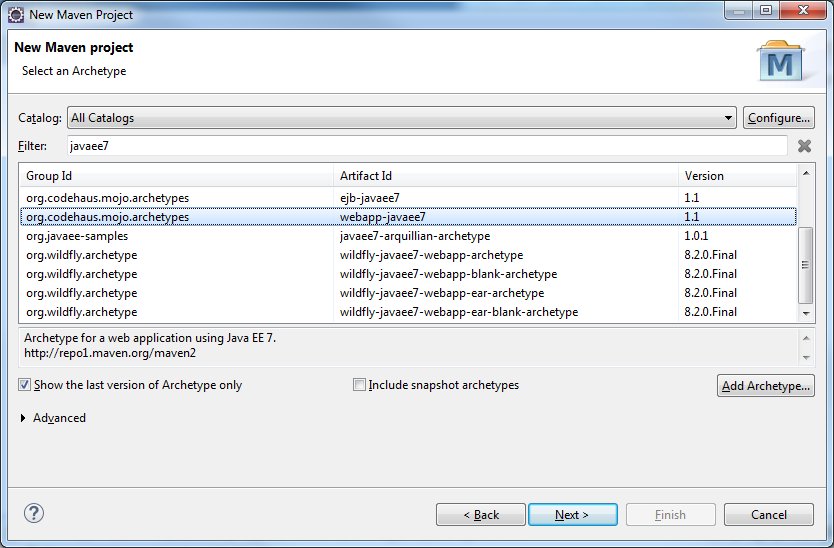
Task: Go back with the Back button
Action: point(481,515)
